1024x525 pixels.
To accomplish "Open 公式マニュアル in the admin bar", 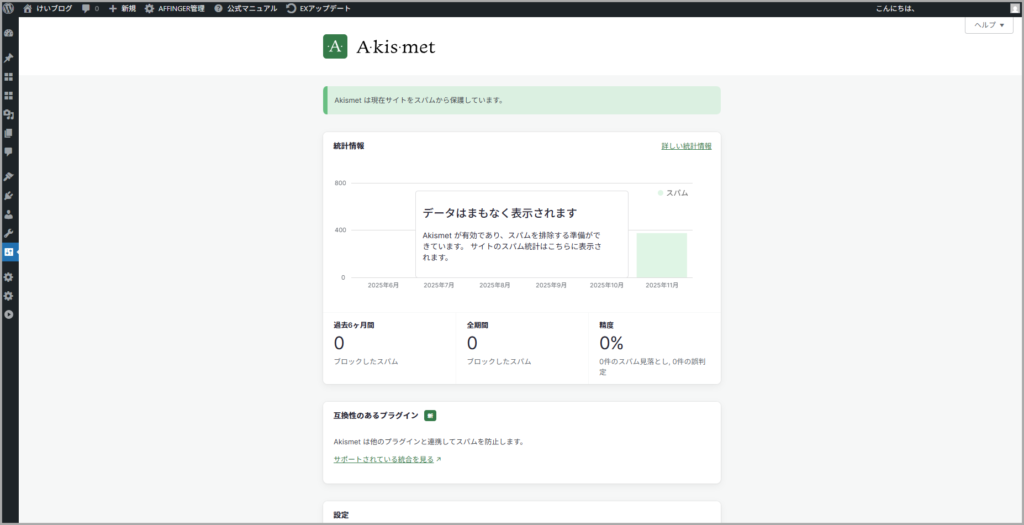I will click(x=246, y=8).
